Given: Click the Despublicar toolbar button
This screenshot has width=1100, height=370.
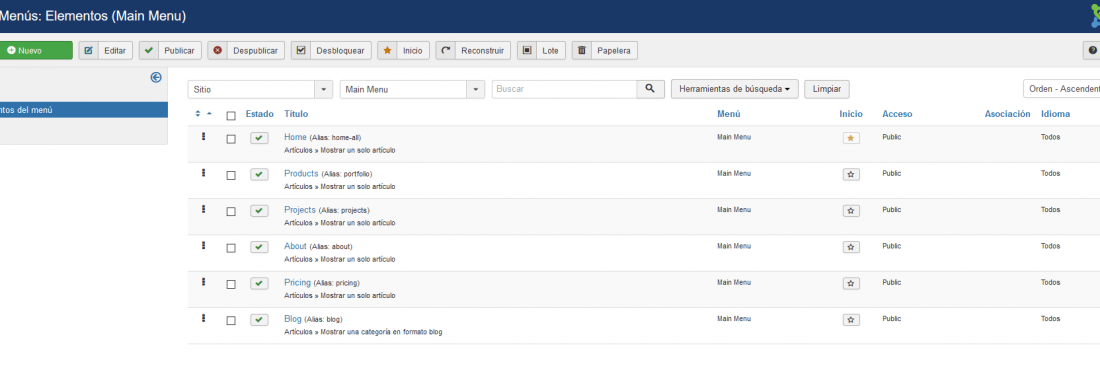Looking at the screenshot, I should [246, 51].
